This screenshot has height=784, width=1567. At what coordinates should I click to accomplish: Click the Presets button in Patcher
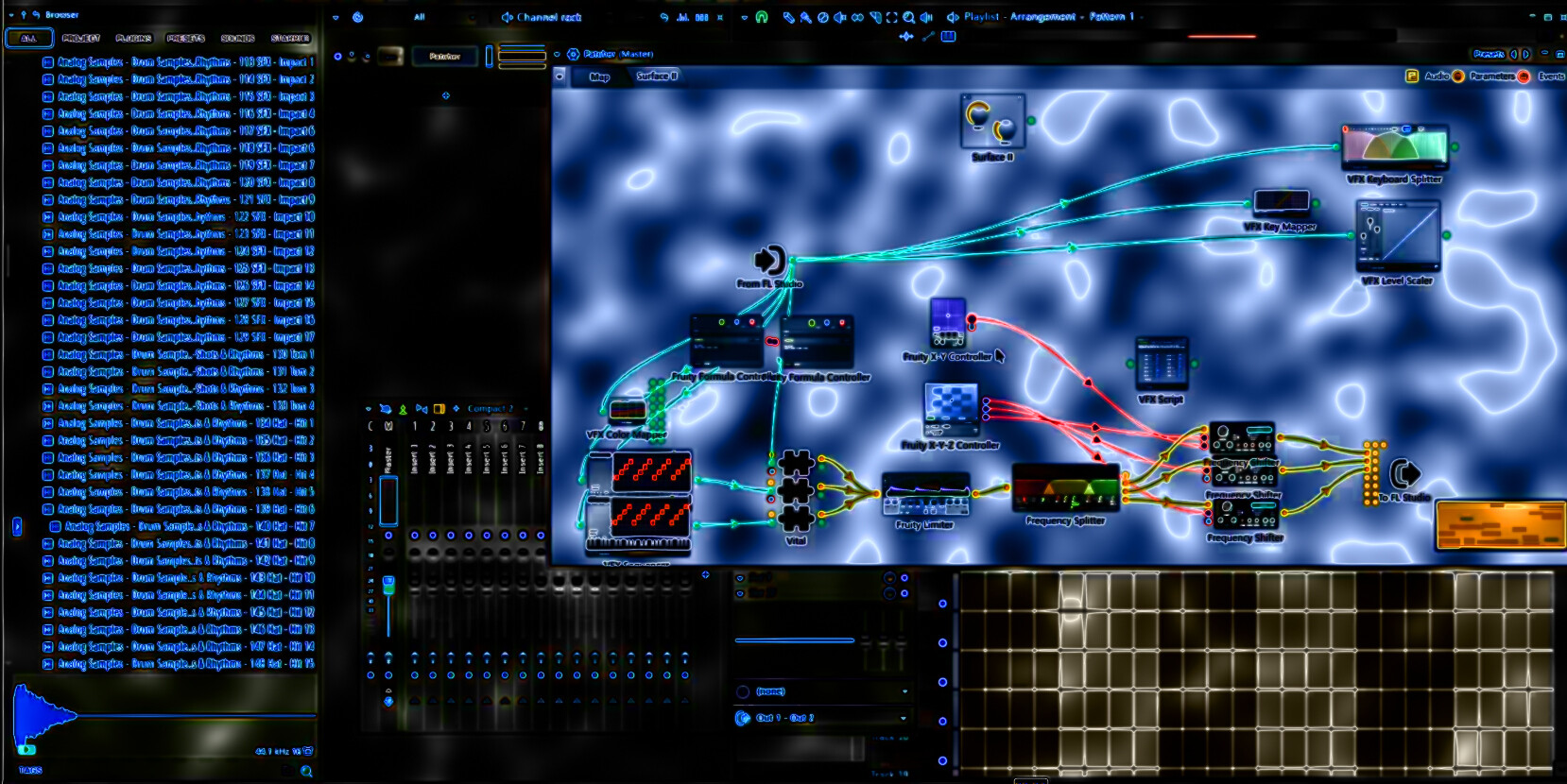pos(1488,55)
